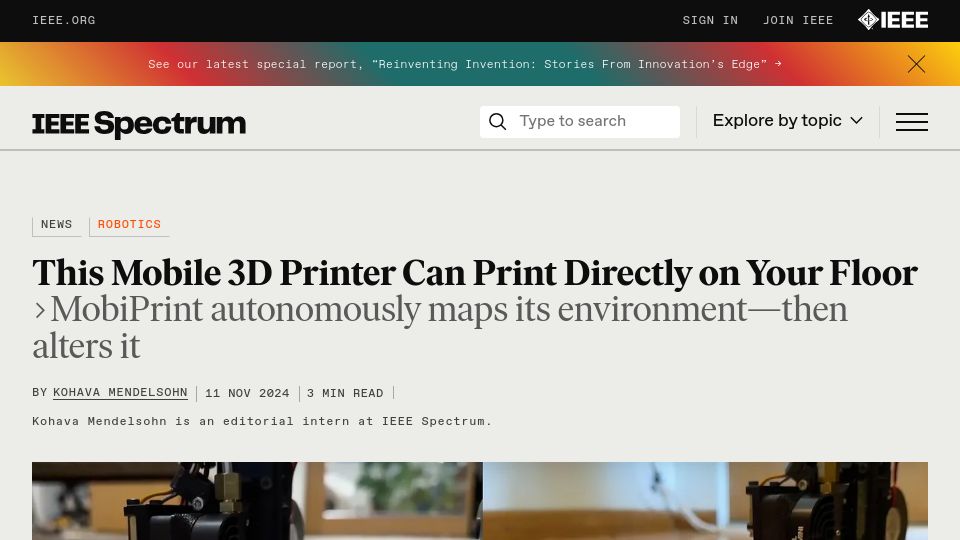Click the IEEE logo in top bar
Viewport: 960px width, 540px height.
click(x=893, y=20)
